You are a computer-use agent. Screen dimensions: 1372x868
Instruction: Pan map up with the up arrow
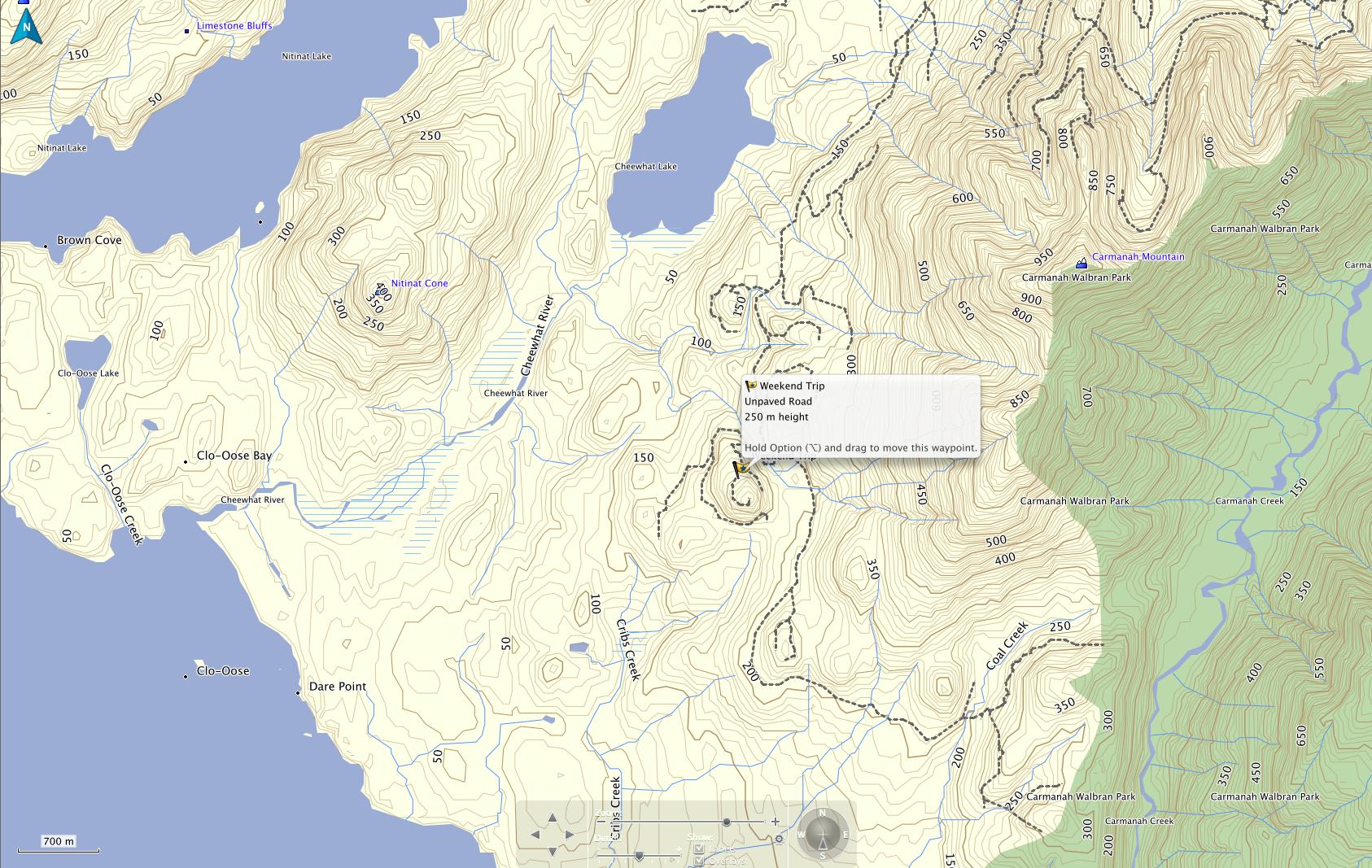click(x=553, y=818)
